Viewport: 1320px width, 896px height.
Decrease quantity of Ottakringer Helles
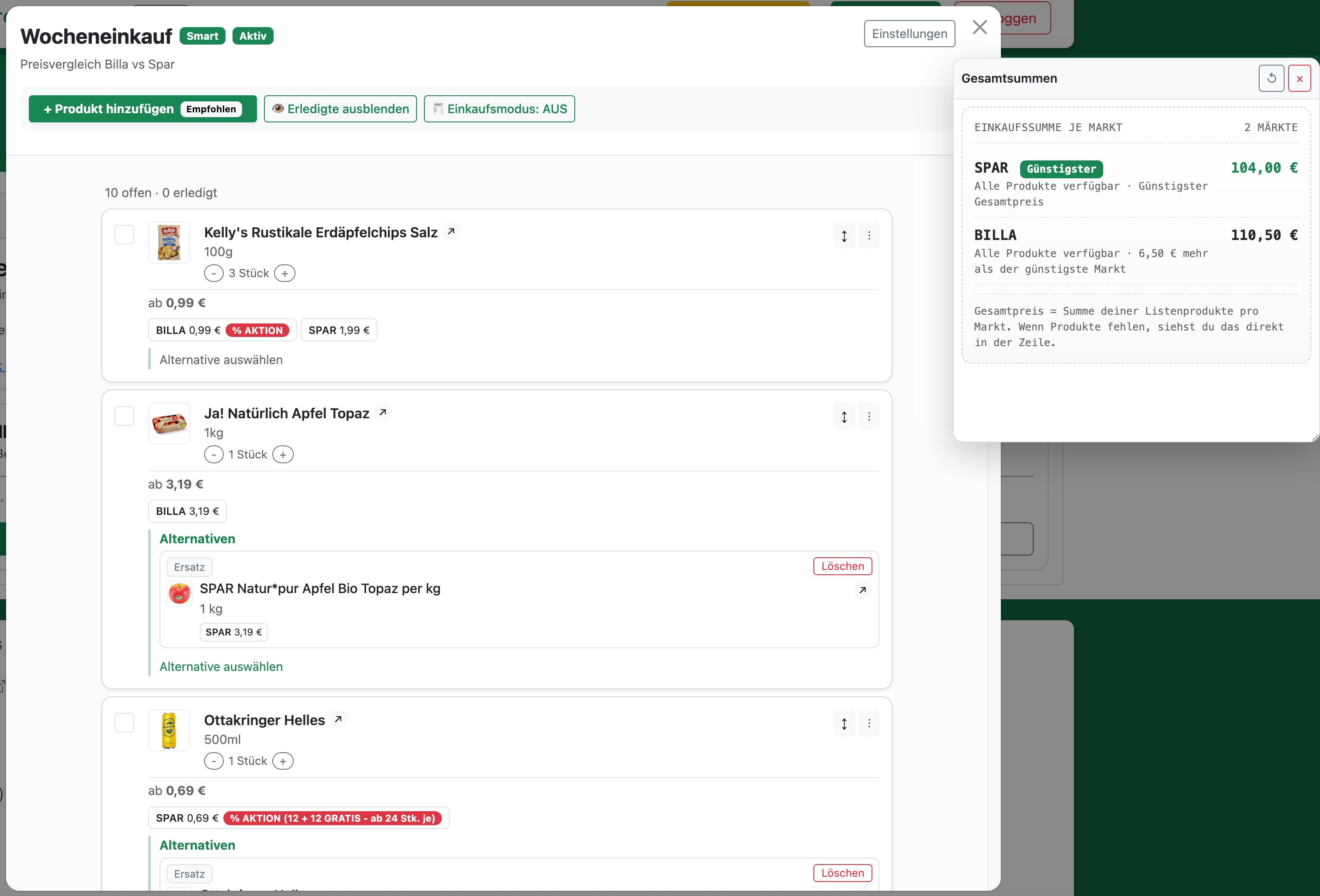pyautogui.click(x=214, y=761)
